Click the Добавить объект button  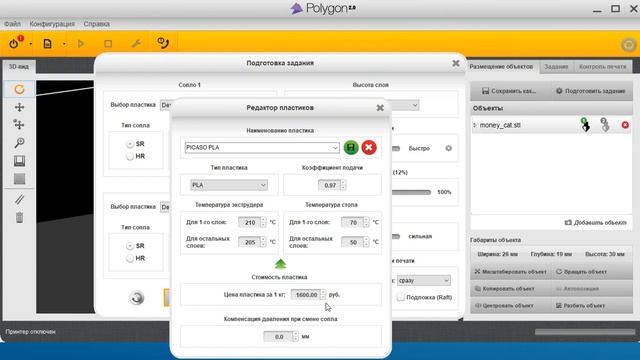point(596,222)
